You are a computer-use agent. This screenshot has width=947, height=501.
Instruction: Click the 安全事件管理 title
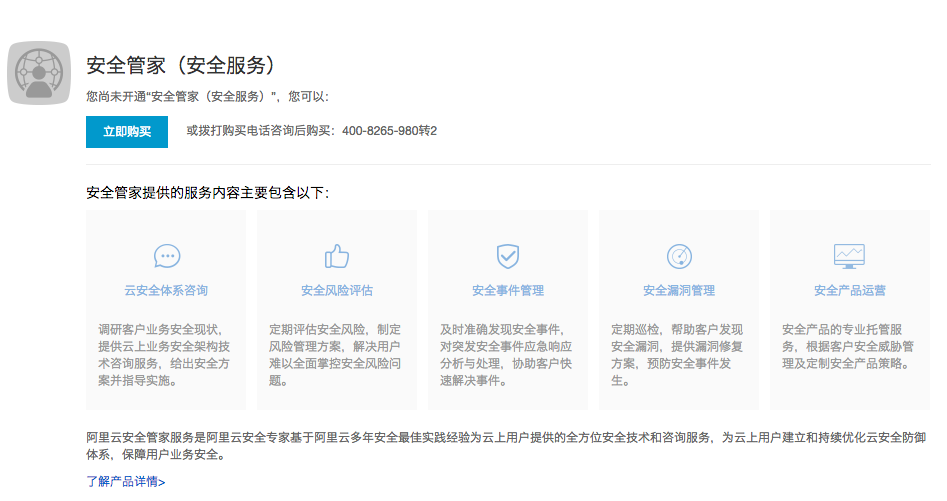(x=508, y=290)
